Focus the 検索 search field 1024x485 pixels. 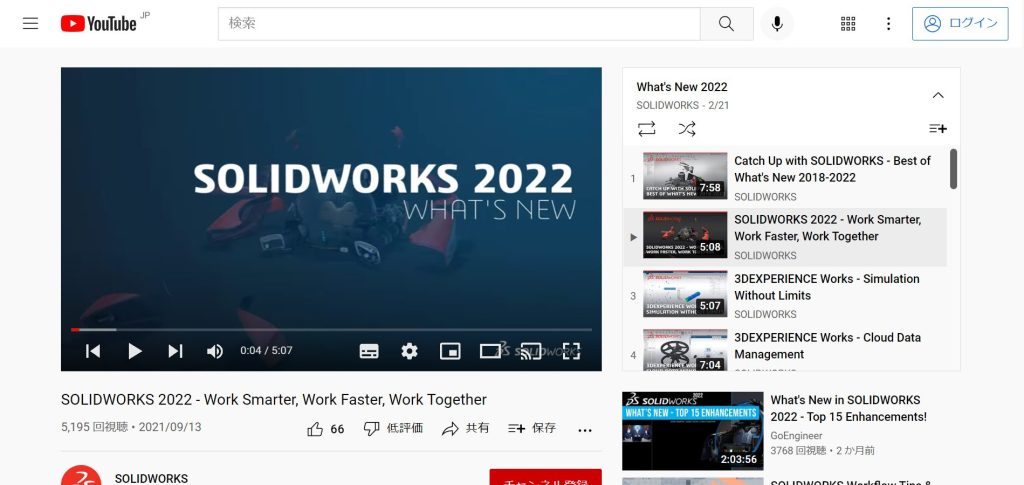coord(459,23)
